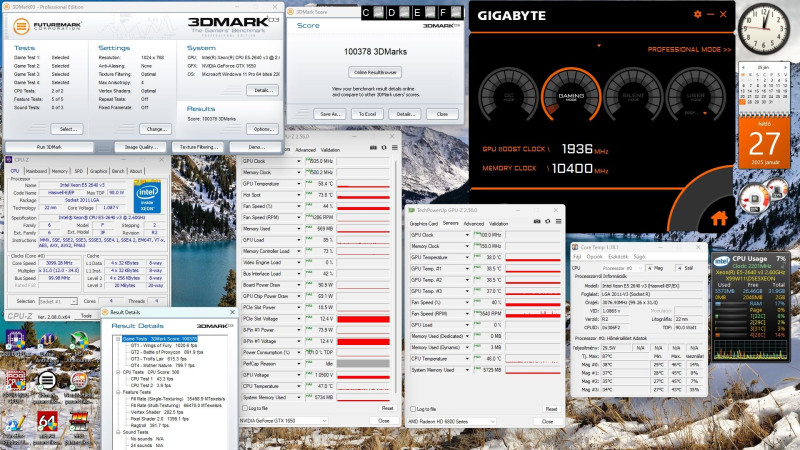
Task: Select Gaming Mode dial in Gigabyte
Action: point(571,95)
